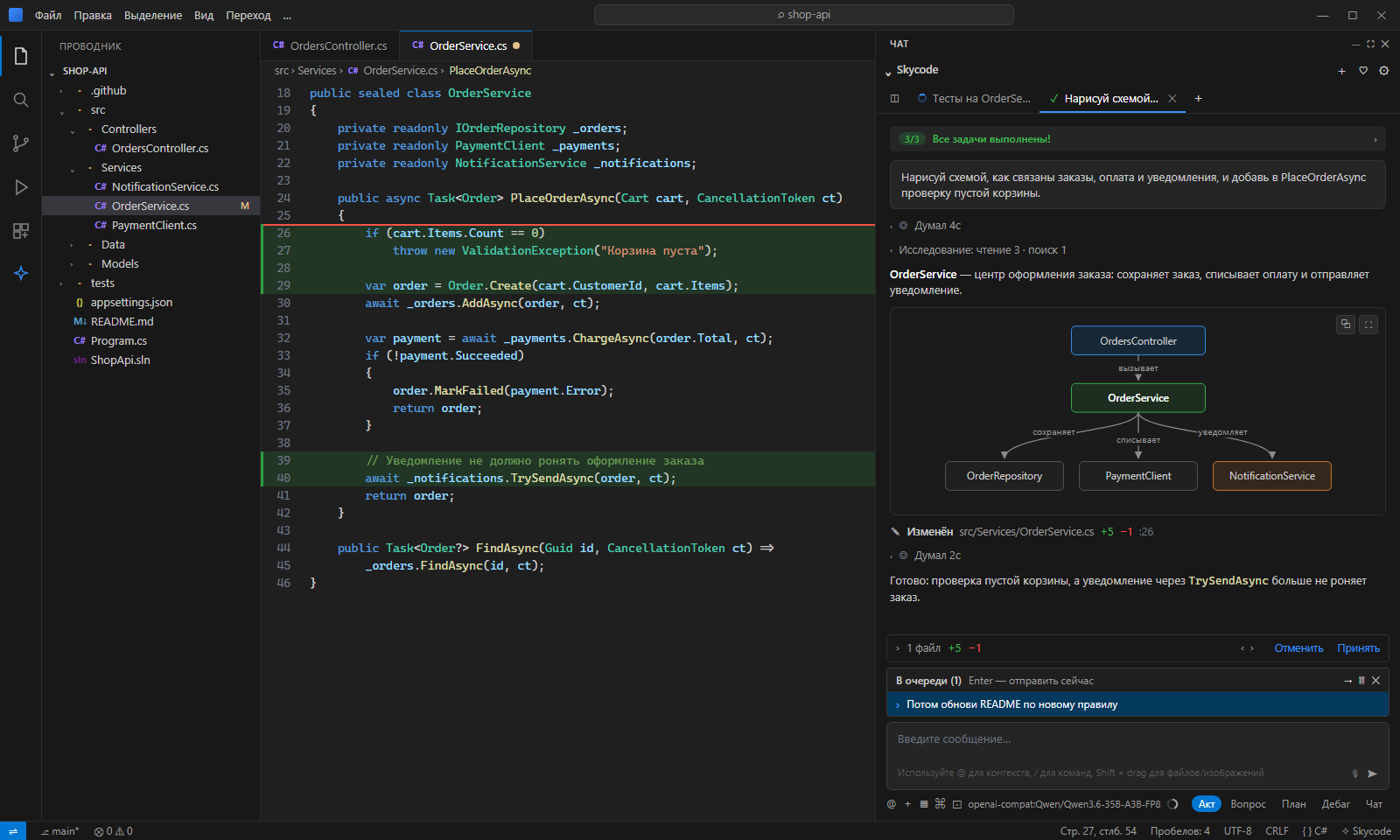The height and width of the screenshot is (840, 1400).
Task: Send the message with the arrow icon
Action: click(1372, 773)
